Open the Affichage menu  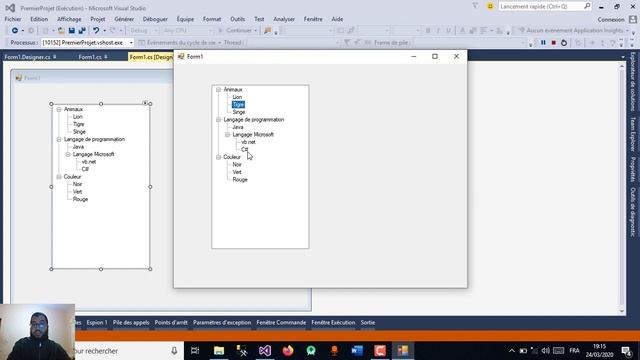click(69, 19)
